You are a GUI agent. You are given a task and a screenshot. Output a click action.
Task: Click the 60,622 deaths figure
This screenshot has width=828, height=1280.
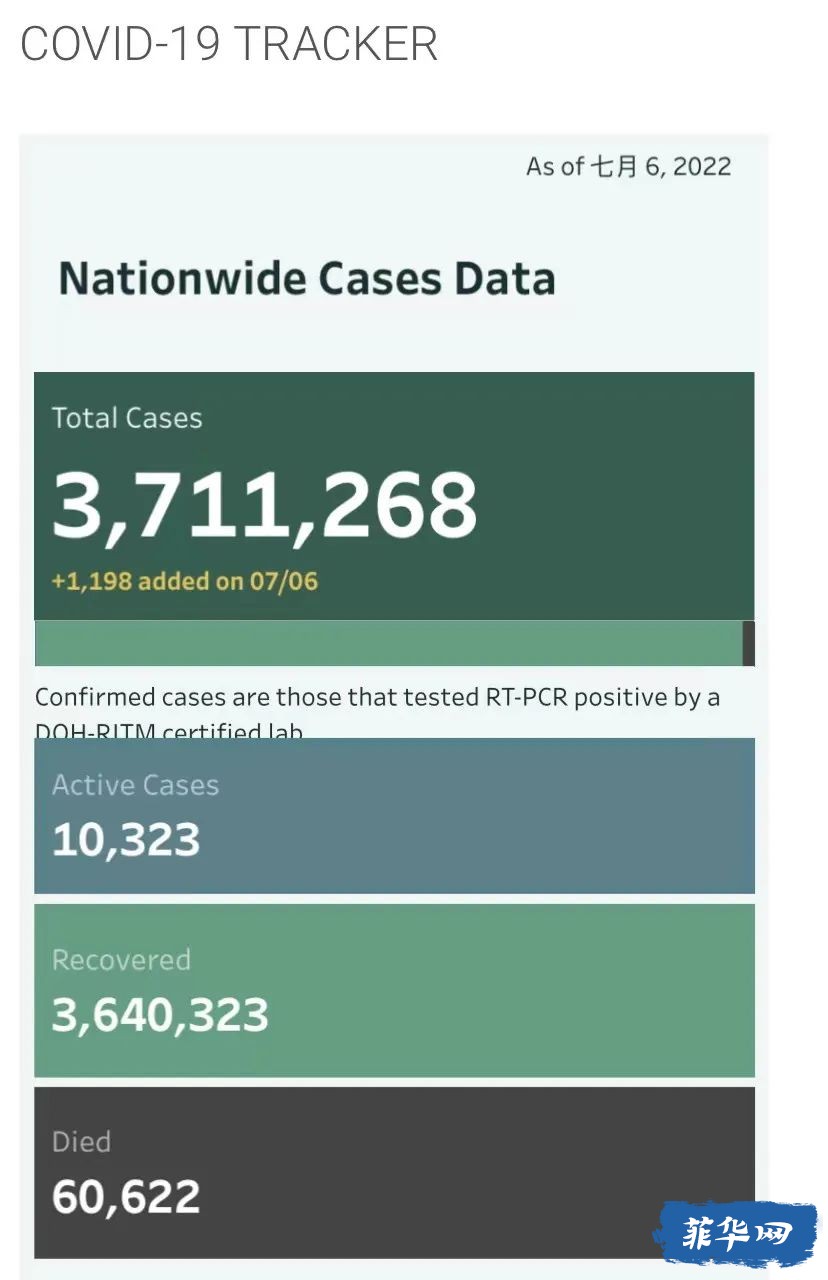[126, 1197]
